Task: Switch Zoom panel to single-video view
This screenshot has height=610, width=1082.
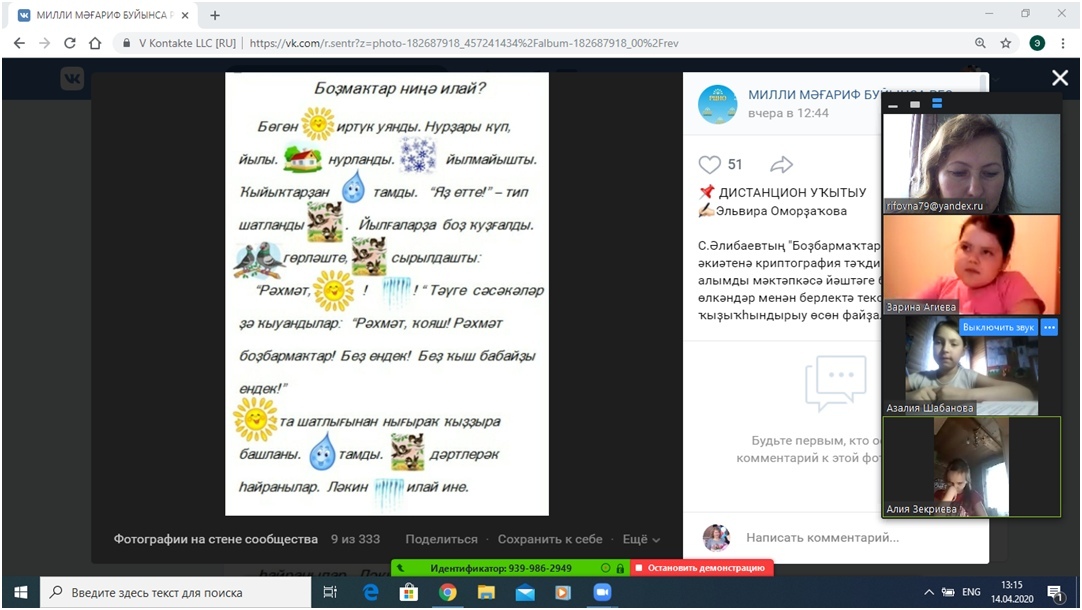Action: point(915,104)
